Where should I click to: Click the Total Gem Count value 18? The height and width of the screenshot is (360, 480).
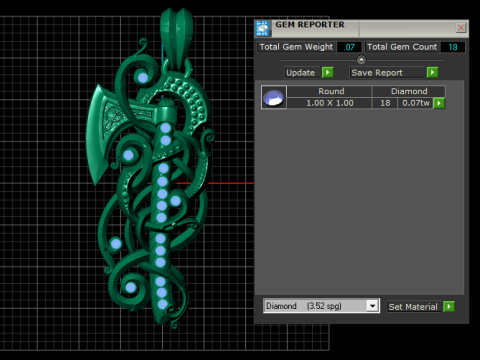click(453, 47)
